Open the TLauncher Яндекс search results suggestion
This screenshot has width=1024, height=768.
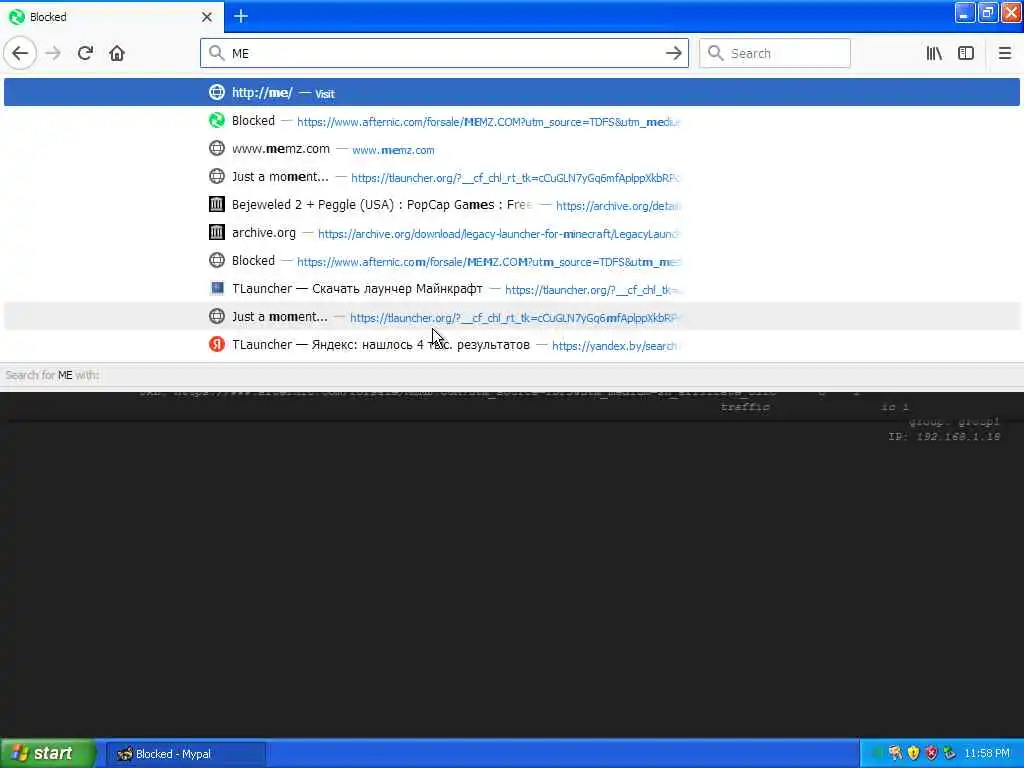tap(511, 345)
